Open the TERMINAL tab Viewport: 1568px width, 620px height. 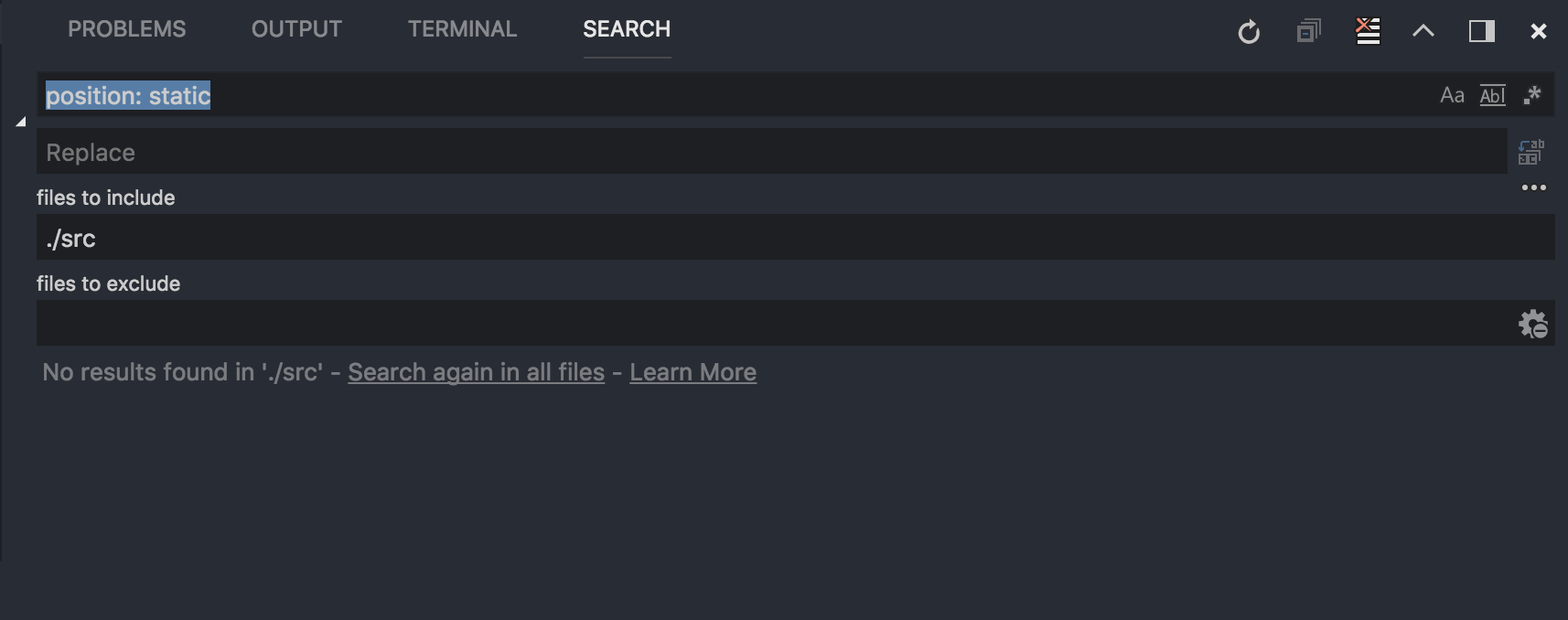(x=462, y=28)
